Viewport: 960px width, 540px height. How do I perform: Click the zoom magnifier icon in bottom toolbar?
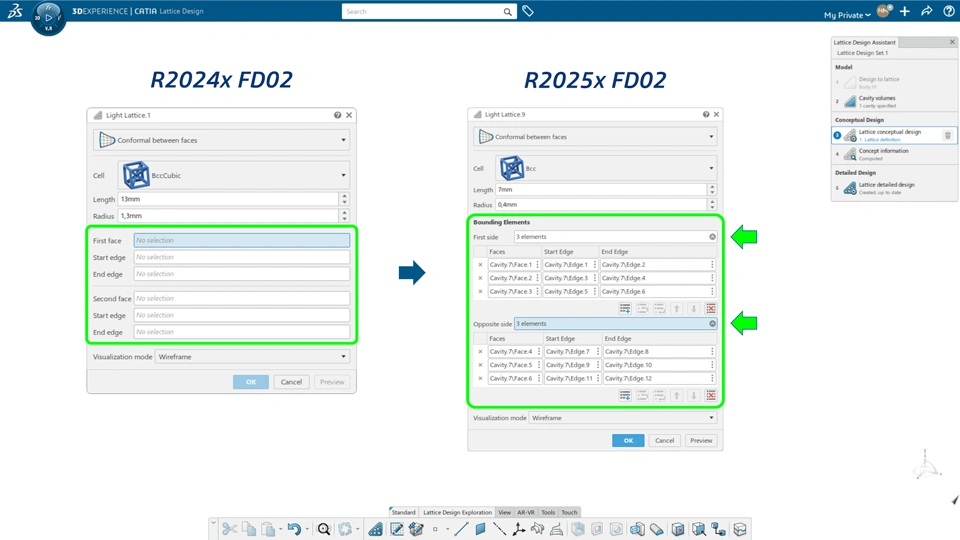pos(324,529)
